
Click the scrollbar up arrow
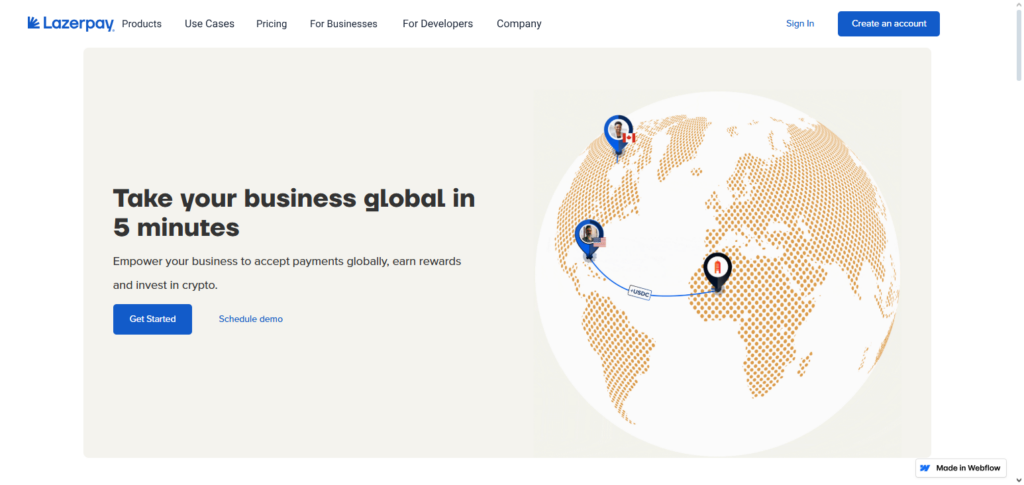pyautogui.click(x=1017, y=6)
